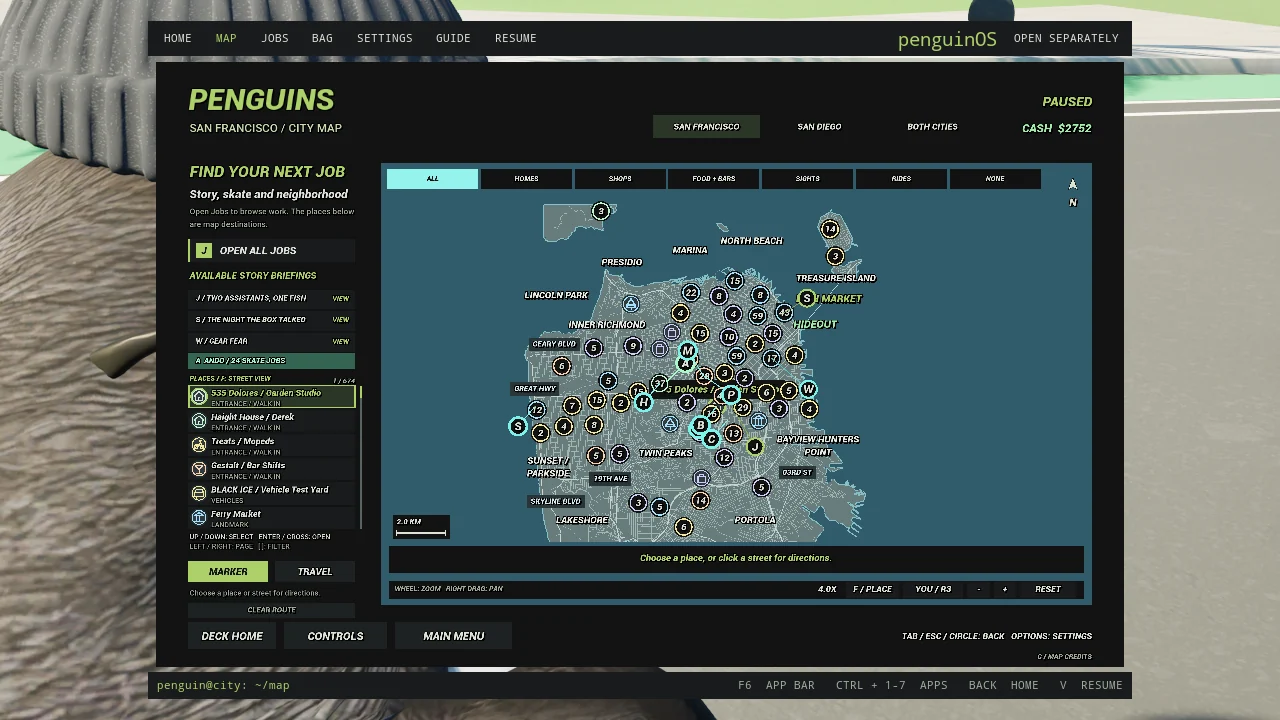Select the San Francisco city toggle
The height and width of the screenshot is (720, 1280).
[x=706, y=127]
